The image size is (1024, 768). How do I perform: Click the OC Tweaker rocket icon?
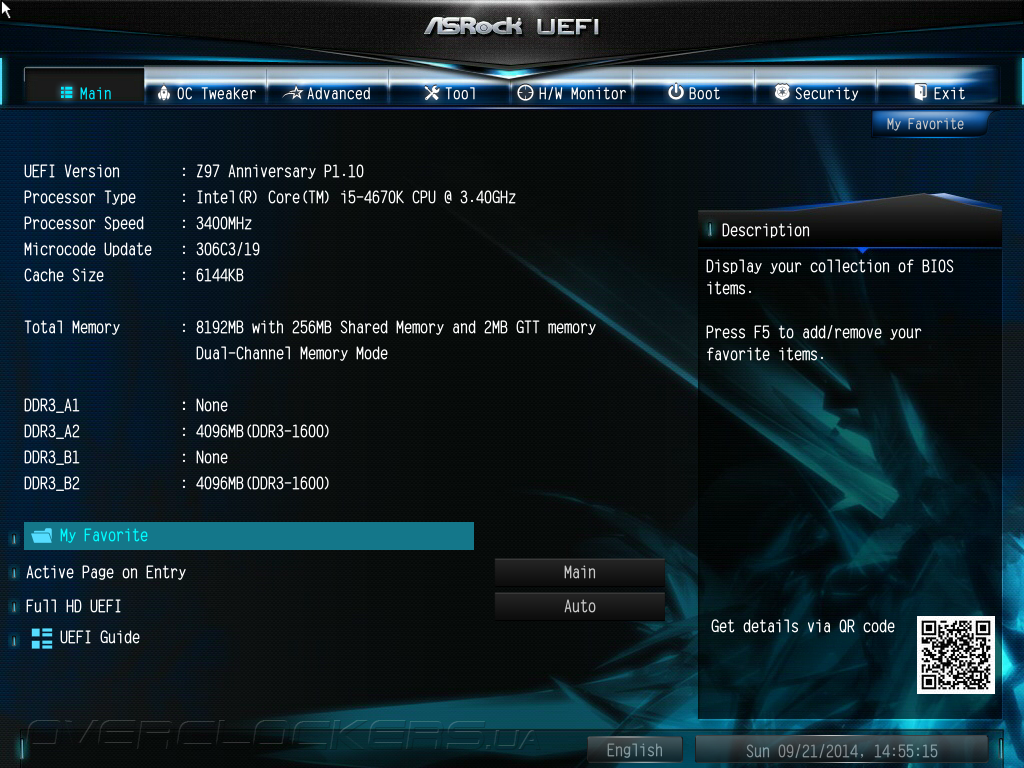pyautogui.click(x=164, y=93)
